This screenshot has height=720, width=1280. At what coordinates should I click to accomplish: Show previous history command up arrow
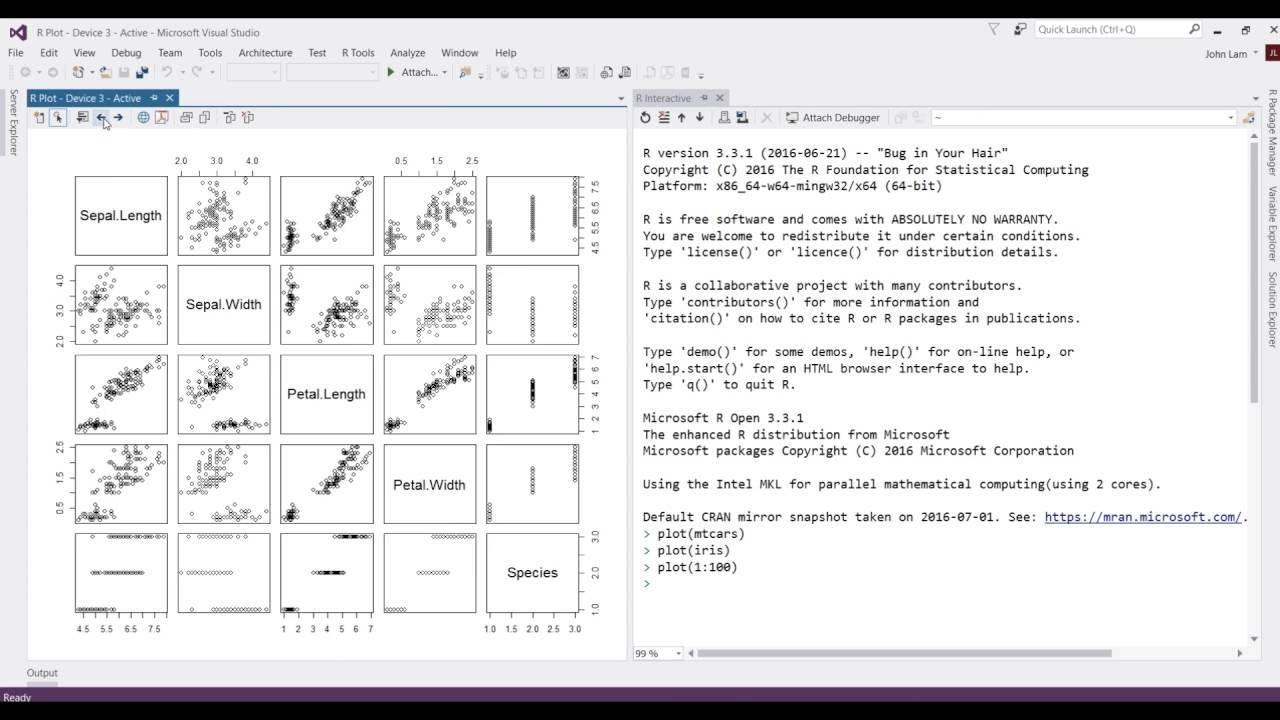click(x=682, y=118)
